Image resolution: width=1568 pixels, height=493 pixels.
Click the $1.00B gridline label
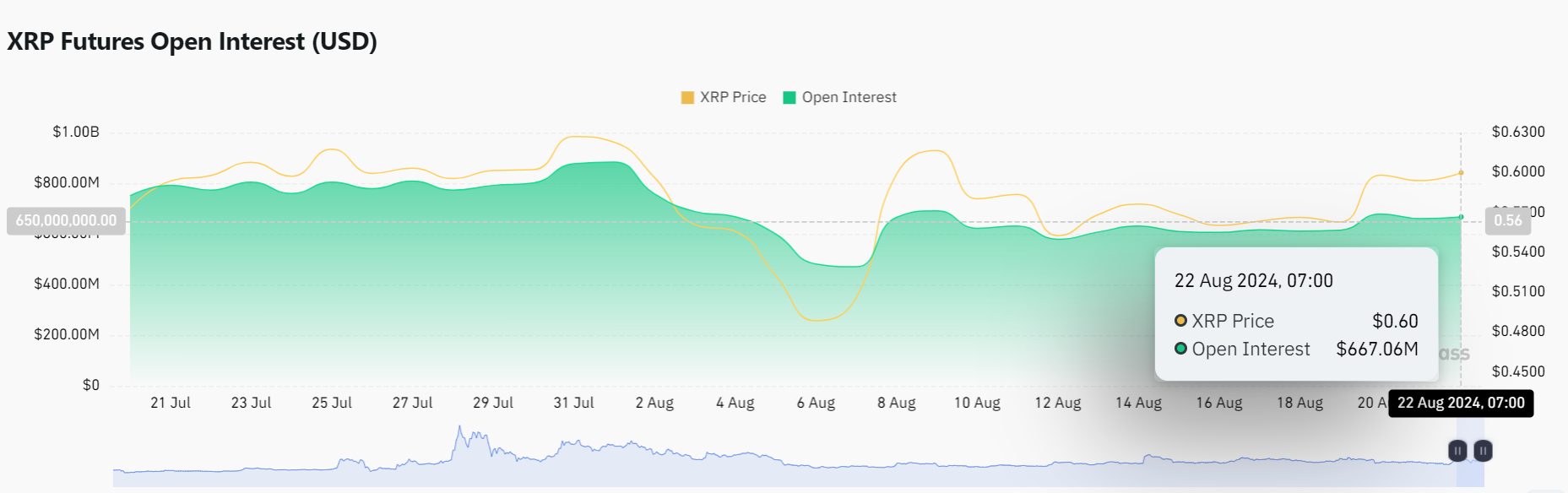77,132
